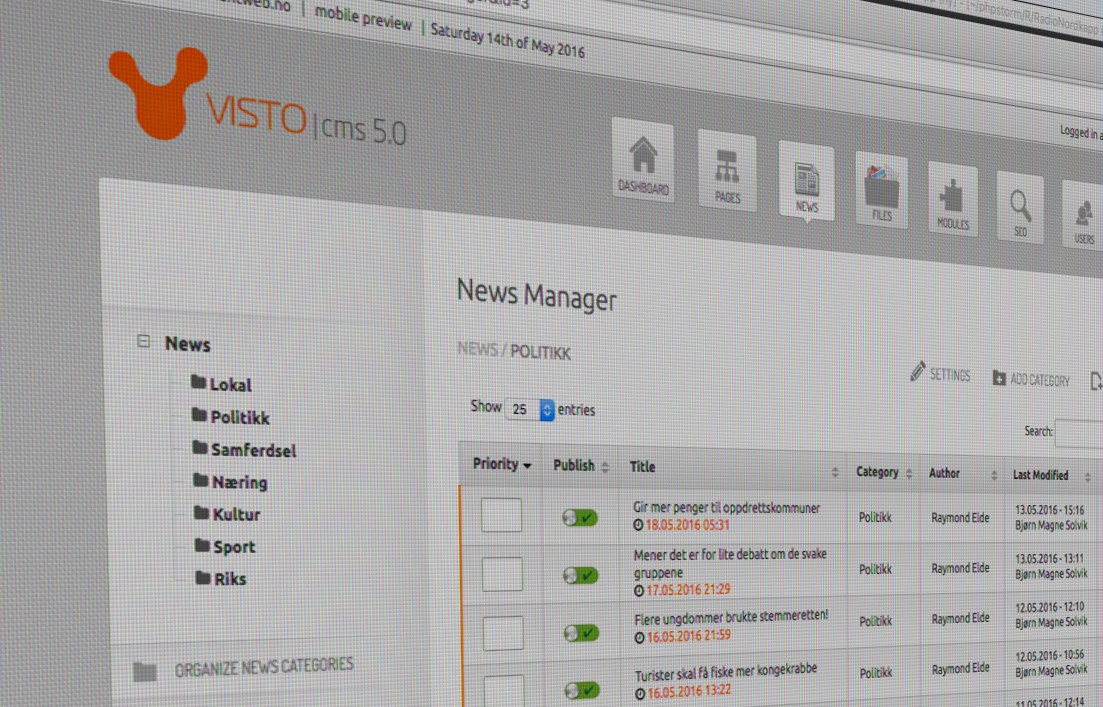Screen dimensions: 1103x707
Task: Click clock icon beside 16.05.2016 13:22
Action: 640,694
